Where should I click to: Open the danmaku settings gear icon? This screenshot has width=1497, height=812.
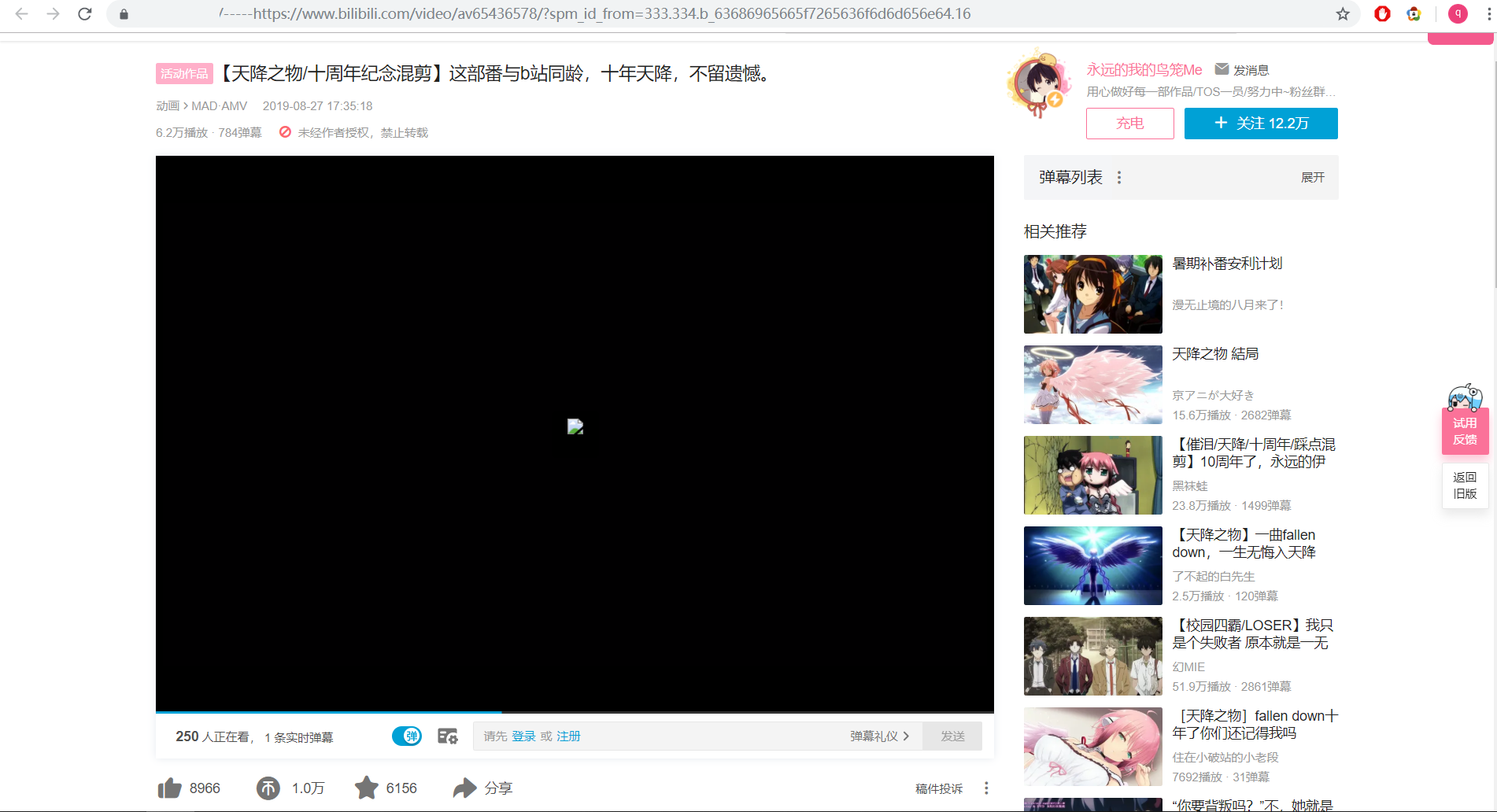pos(447,736)
